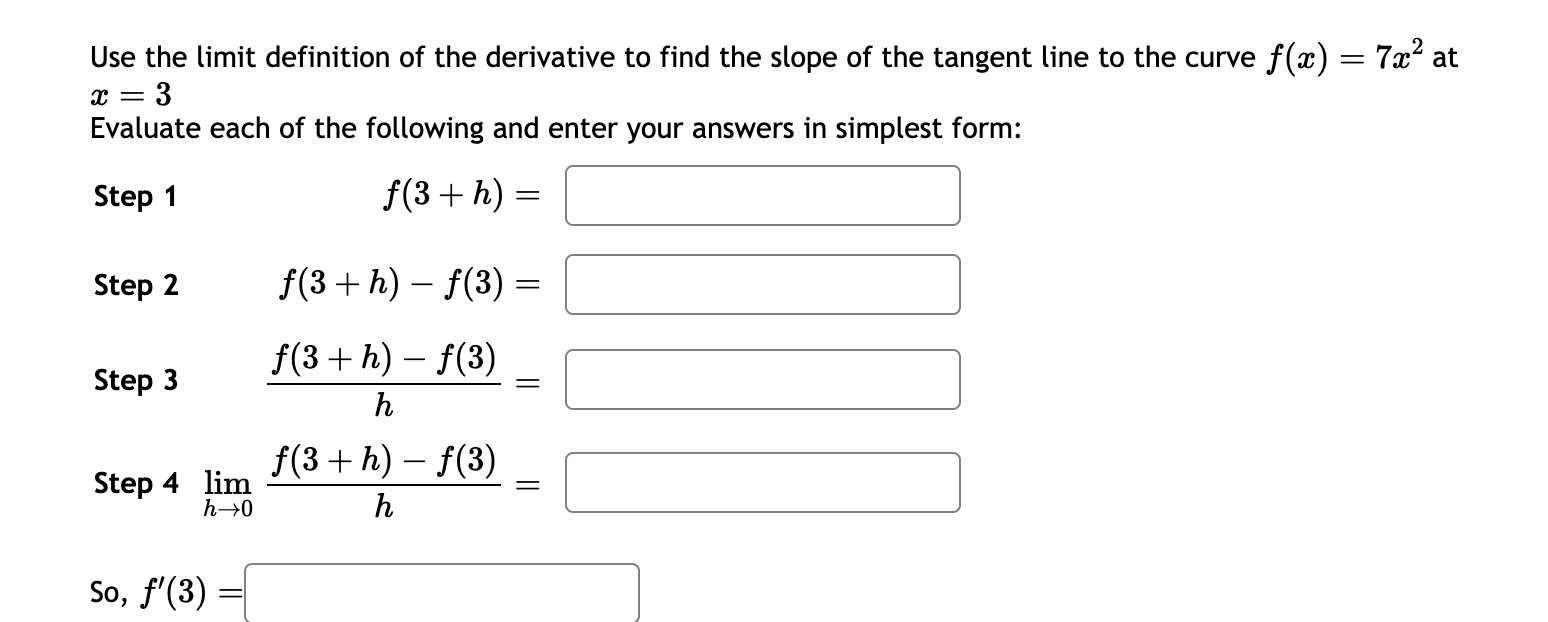The height and width of the screenshot is (622, 1548).
Task: Click the Step 1 answer input box
Action: pos(762,196)
